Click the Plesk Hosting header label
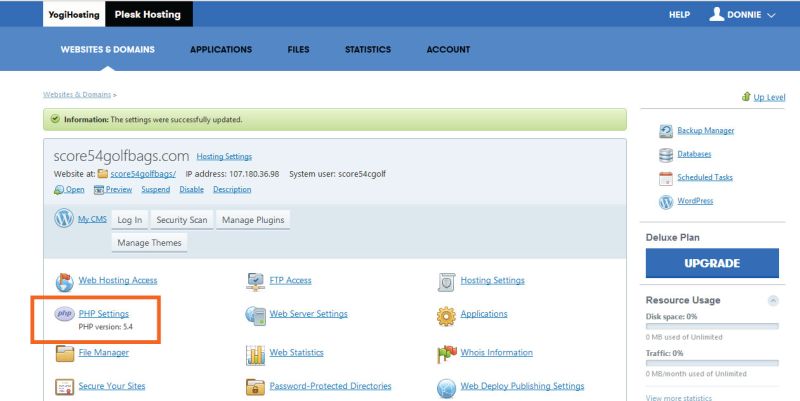The image size is (800, 401). (148, 14)
